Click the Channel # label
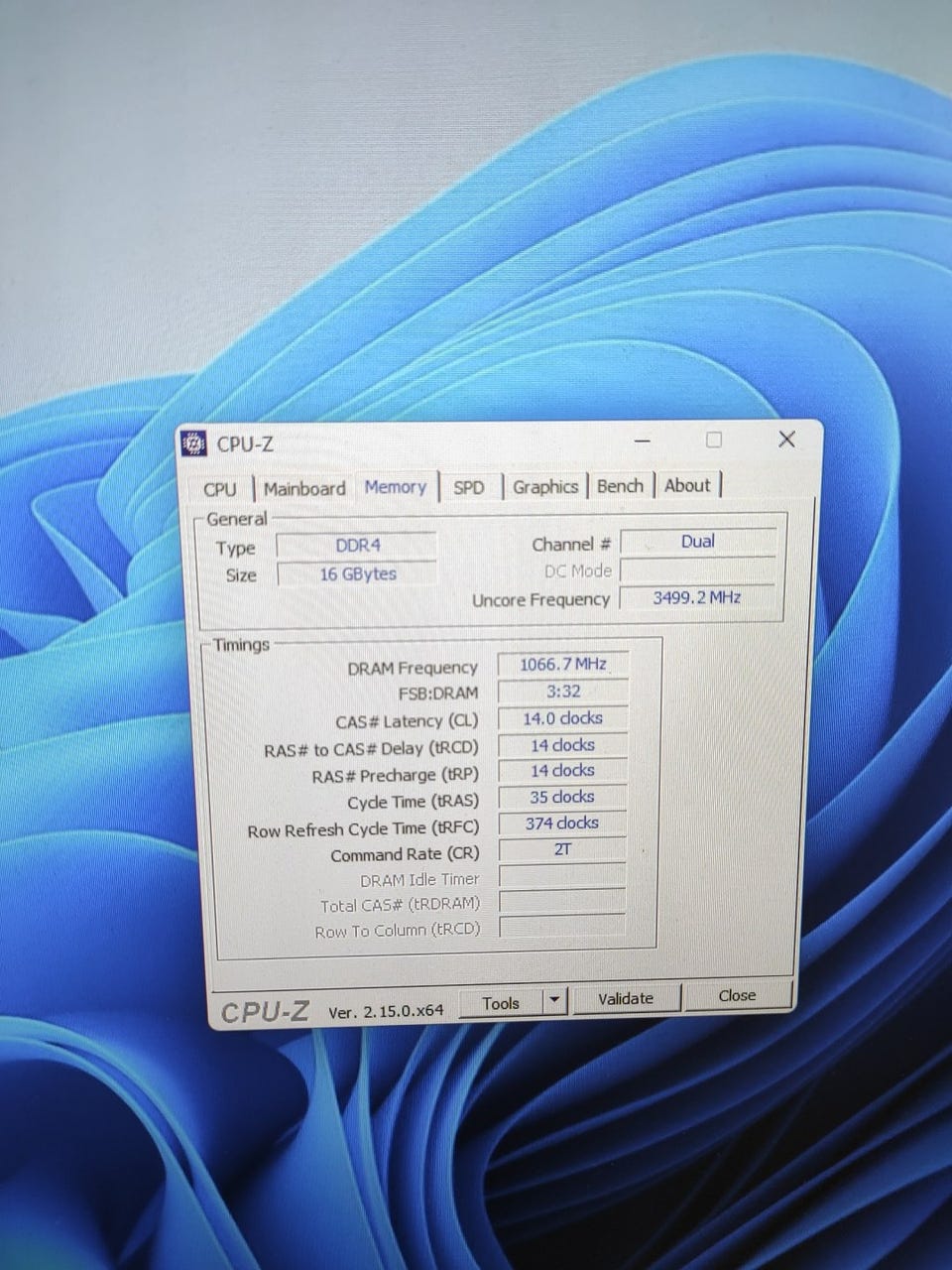952x1270 pixels. pos(571,545)
